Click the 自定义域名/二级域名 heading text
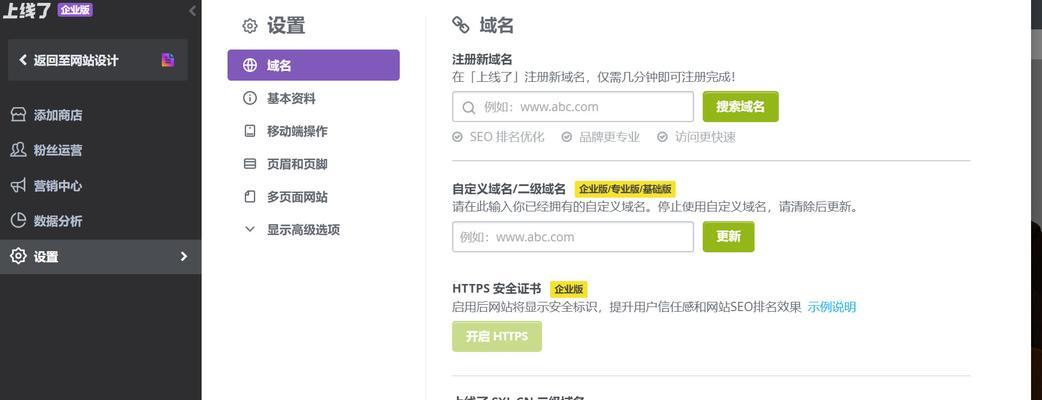This screenshot has width=1042, height=400. pos(509,189)
